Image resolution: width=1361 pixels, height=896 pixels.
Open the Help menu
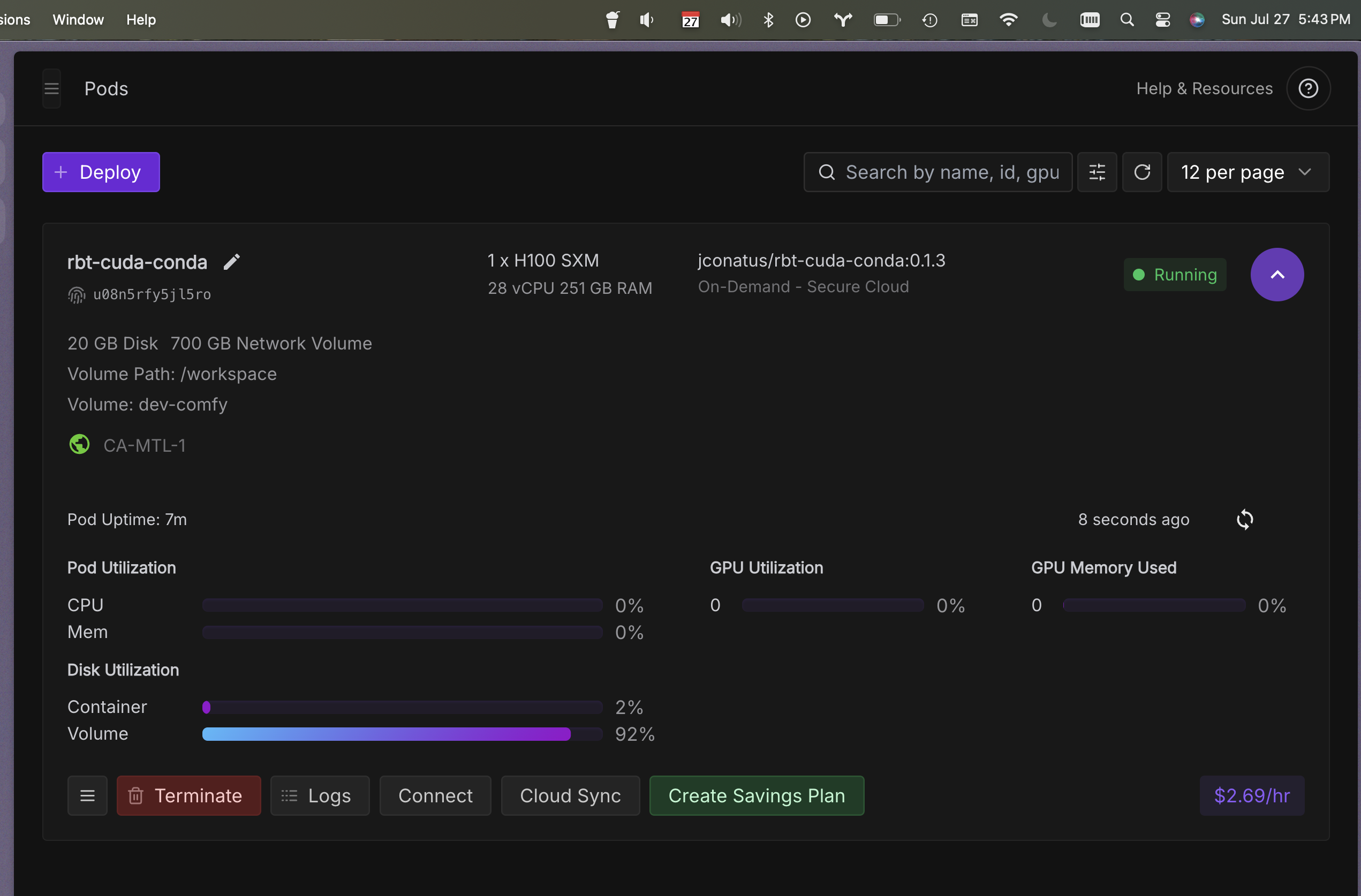point(141,20)
